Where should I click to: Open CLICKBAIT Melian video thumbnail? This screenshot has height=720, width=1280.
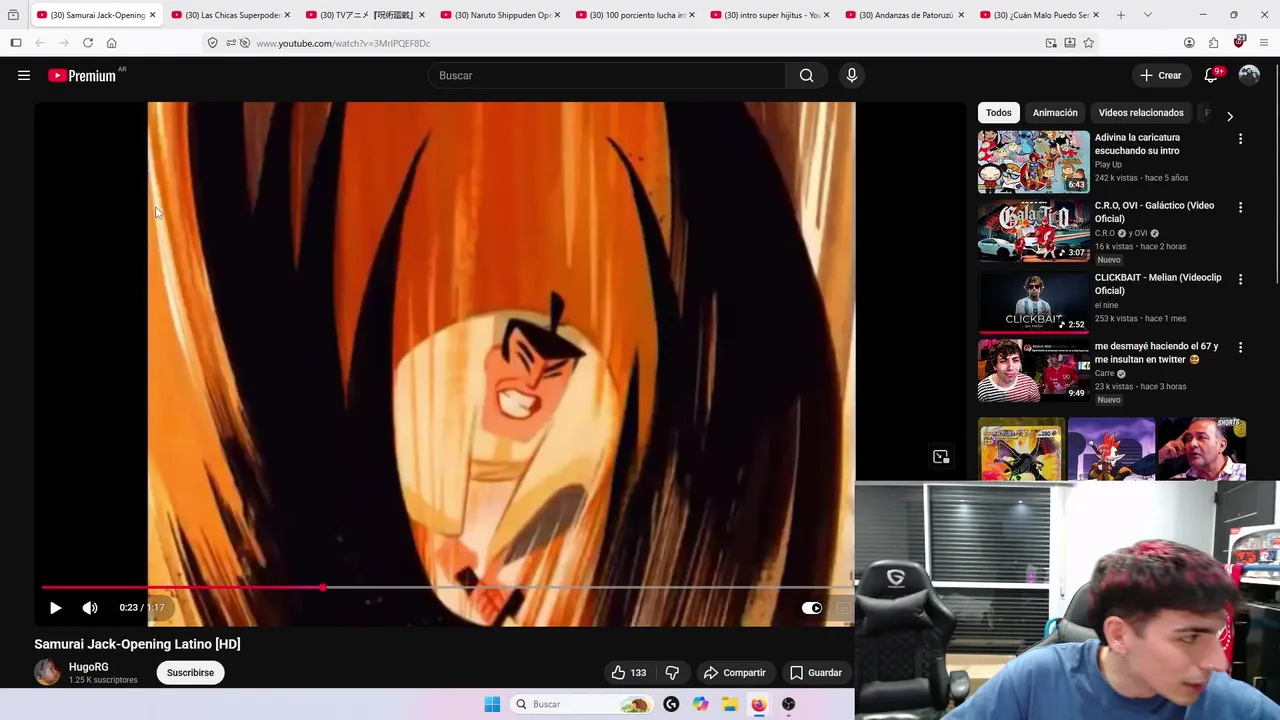coord(1033,301)
